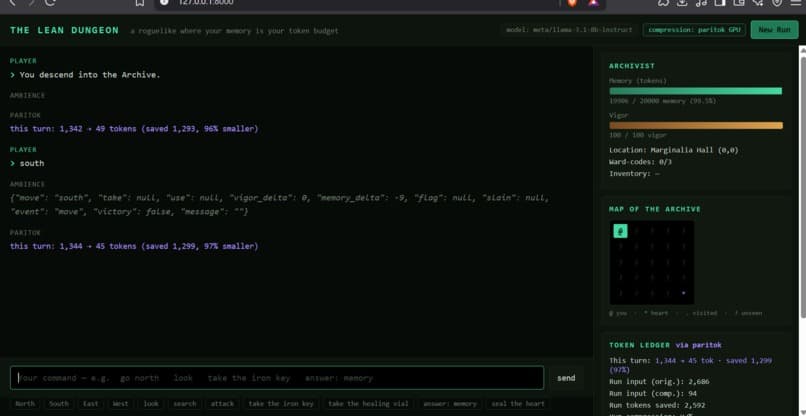This screenshot has height=416, width=806.
Task: Click the model: meta/llama badge
Action: click(570, 30)
